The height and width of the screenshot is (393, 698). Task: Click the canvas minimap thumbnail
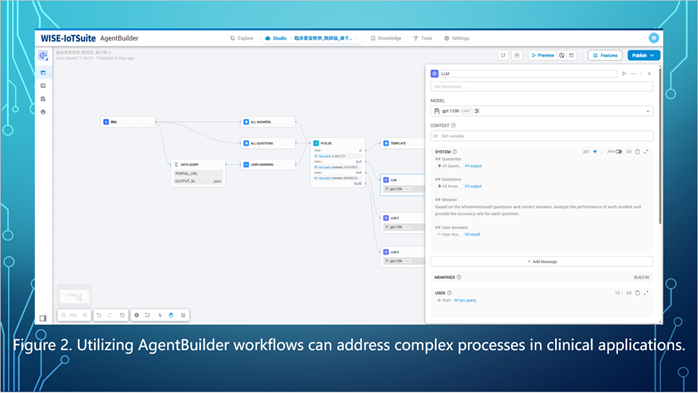(x=74, y=296)
